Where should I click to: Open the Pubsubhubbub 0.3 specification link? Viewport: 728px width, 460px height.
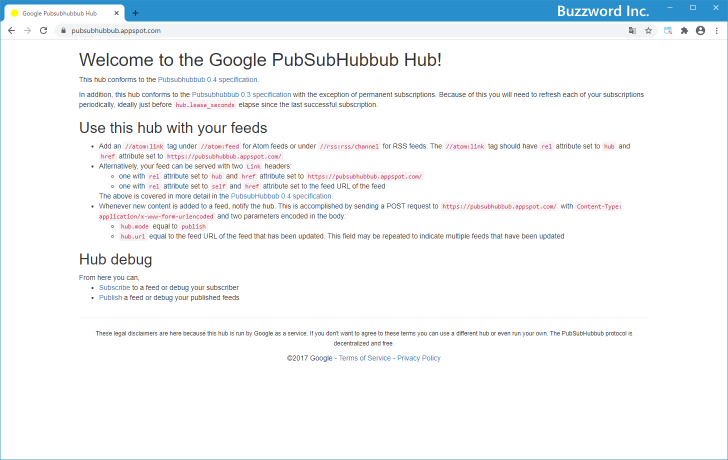click(241, 95)
